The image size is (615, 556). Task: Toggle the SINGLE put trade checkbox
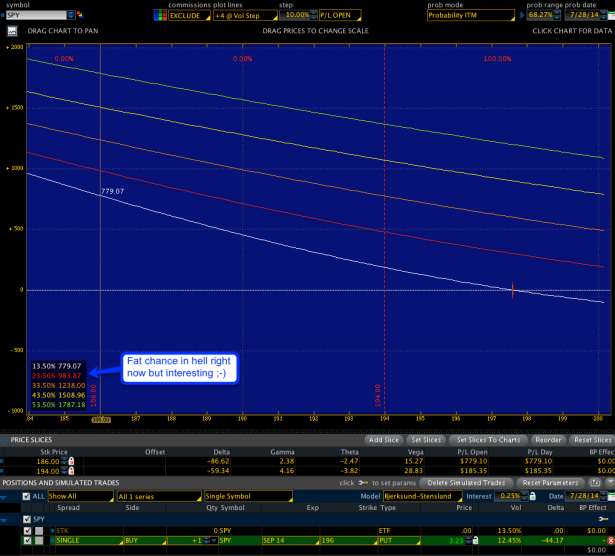pos(26,540)
